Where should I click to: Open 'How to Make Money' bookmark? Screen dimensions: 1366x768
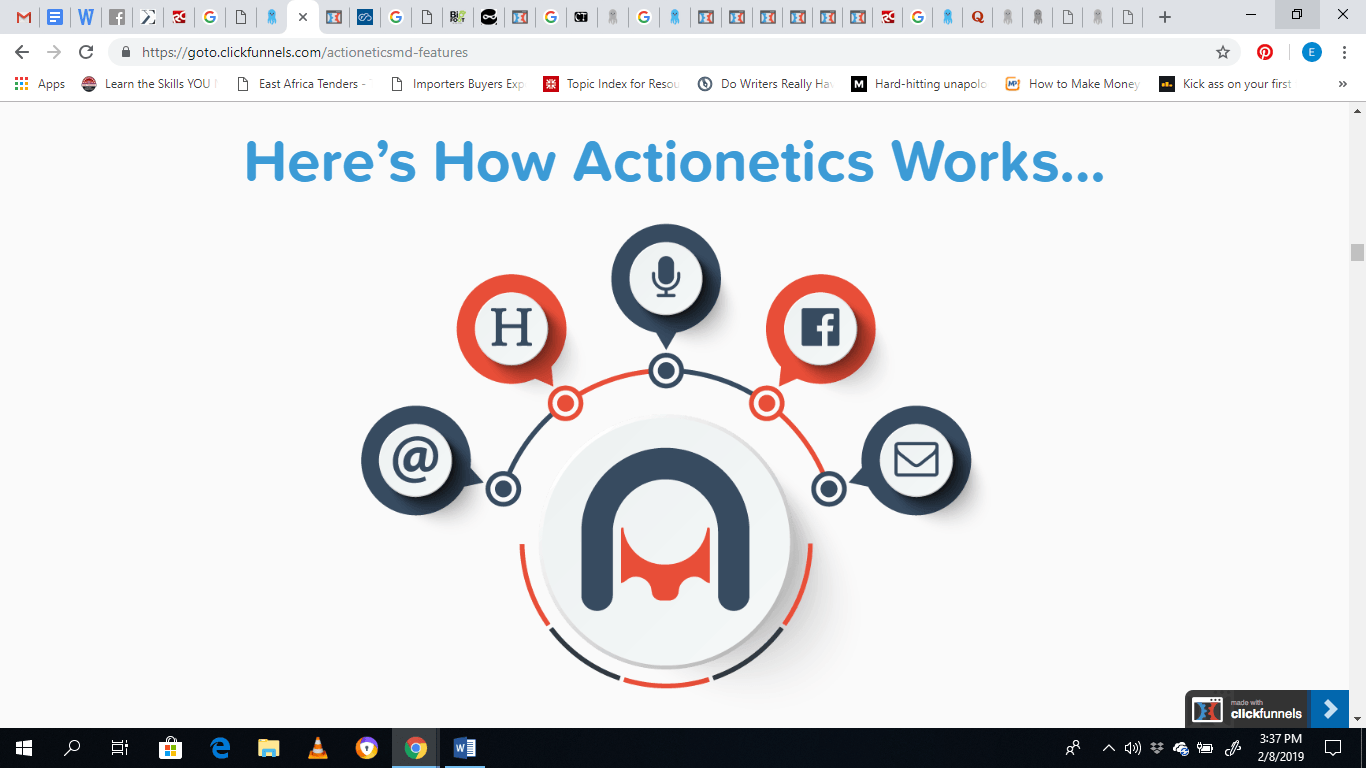(x=1074, y=84)
